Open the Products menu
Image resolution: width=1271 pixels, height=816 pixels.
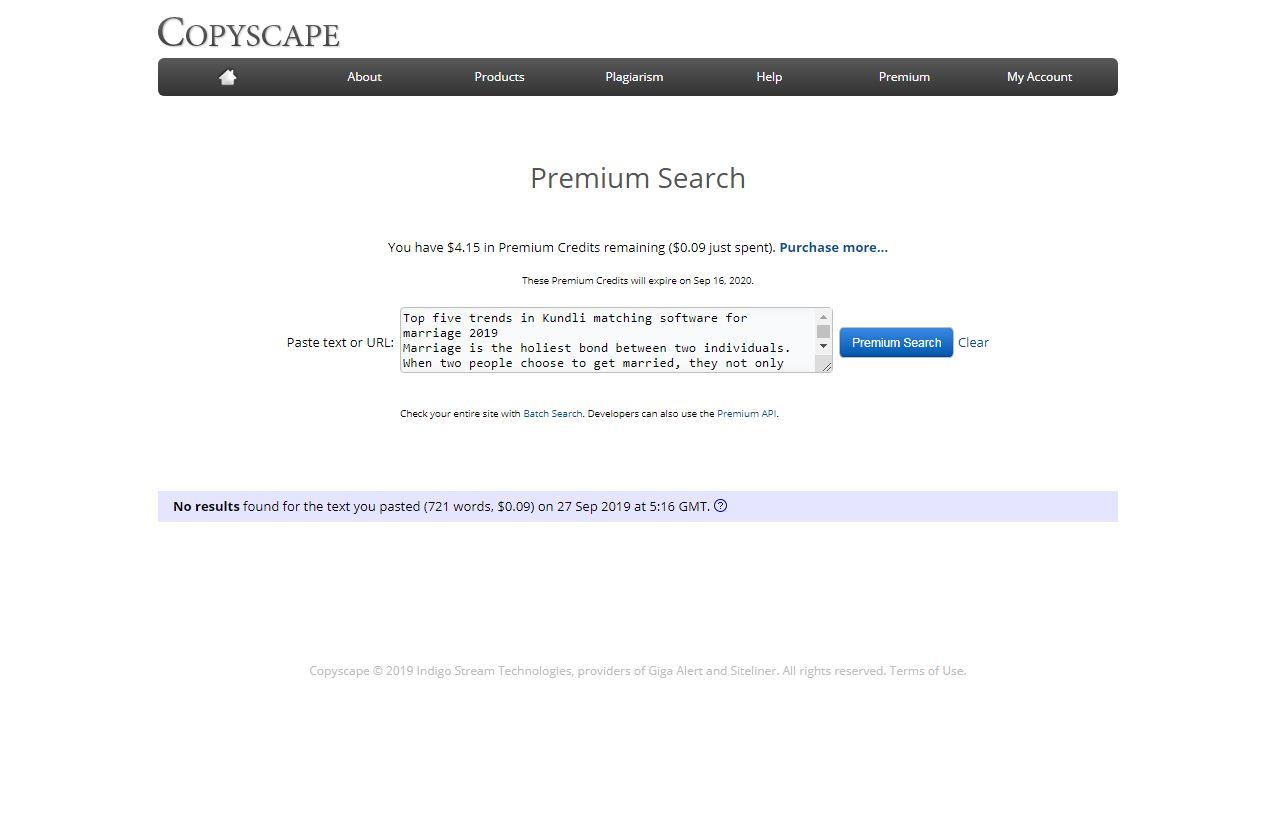point(499,77)
